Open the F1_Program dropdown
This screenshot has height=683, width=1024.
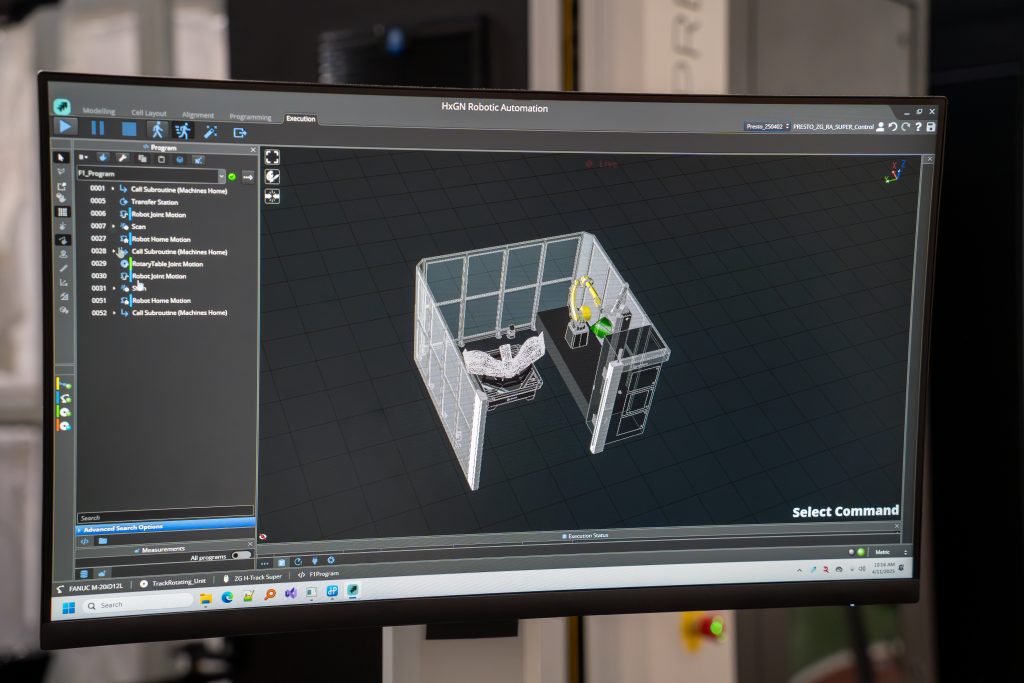pyautogui.click(x=220, y=175)
